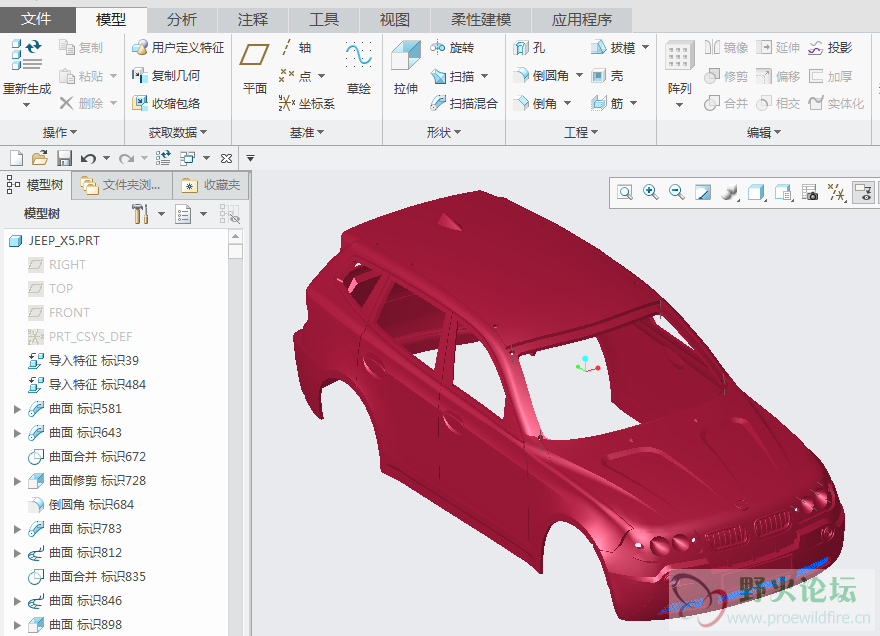
Task: Open the Draft (拔模) dropdown arrow
Action: pos(645,47)
